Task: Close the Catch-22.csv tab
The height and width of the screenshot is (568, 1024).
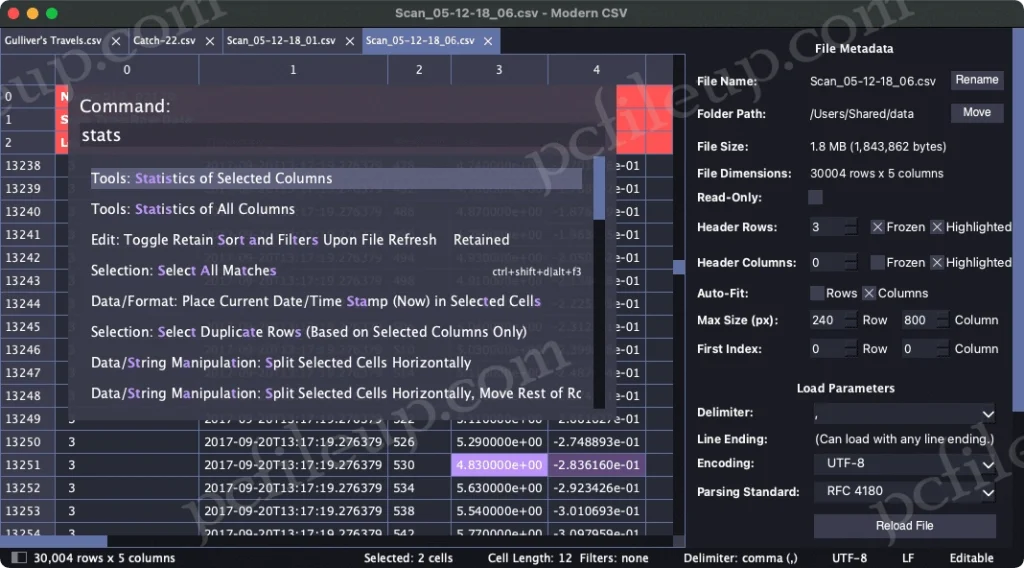Action: point(209,41)
